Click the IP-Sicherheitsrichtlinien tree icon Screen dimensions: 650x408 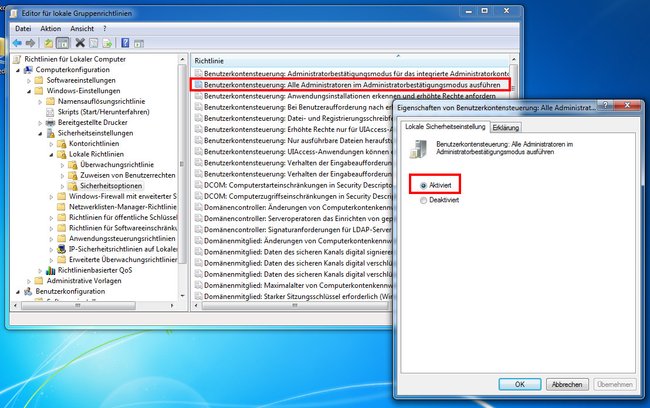pos(62,249)
